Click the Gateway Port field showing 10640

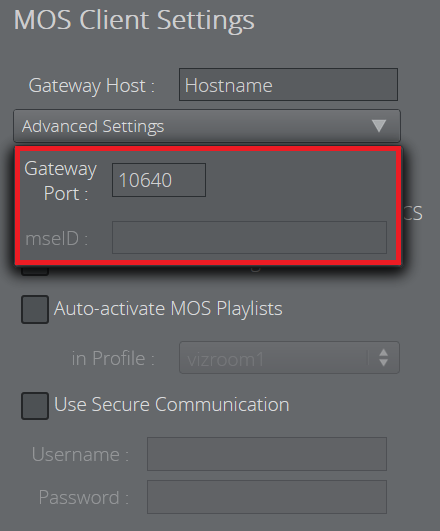[x=159, y=180]
